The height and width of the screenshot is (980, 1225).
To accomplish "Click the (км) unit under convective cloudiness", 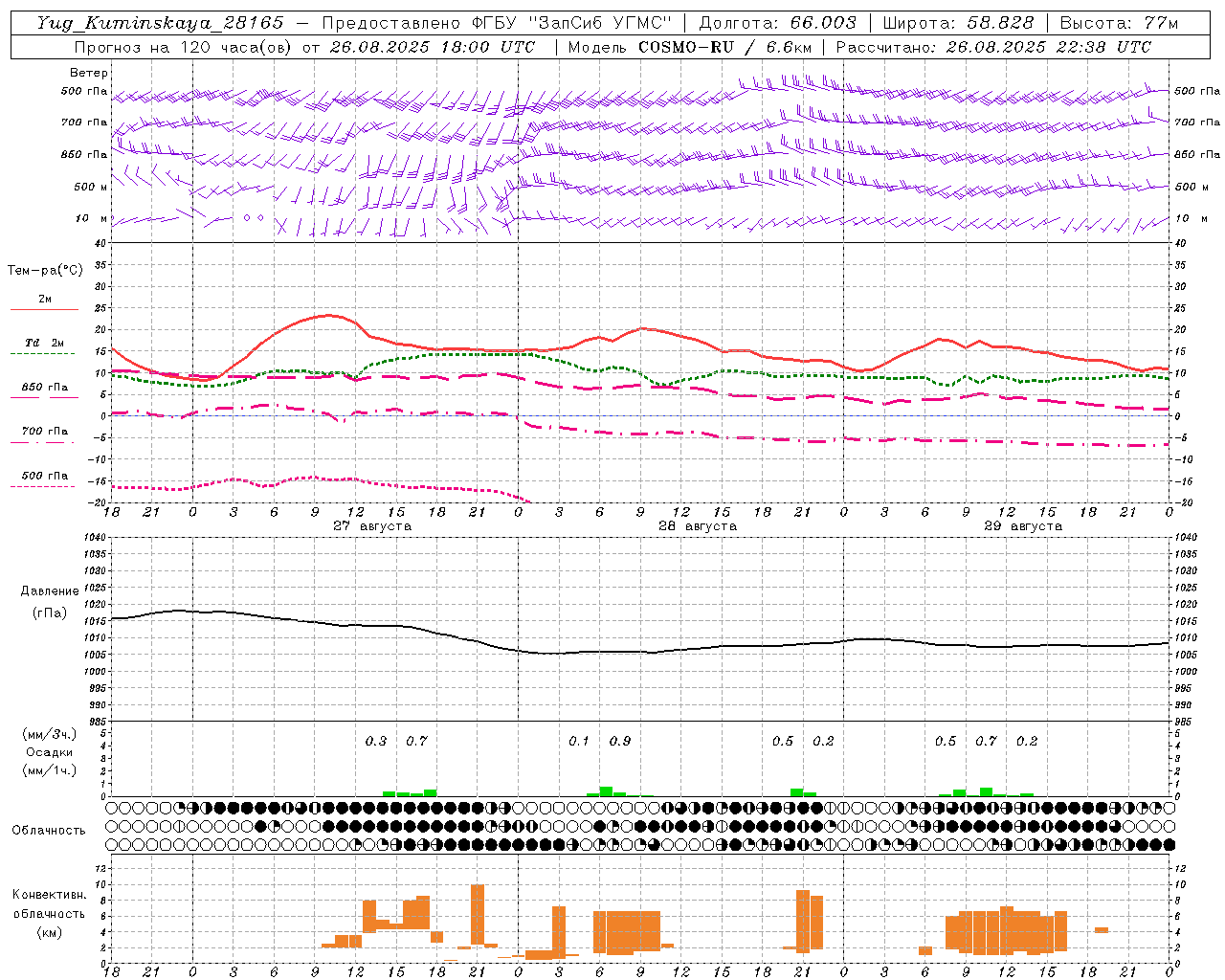I will pos(50,932).
